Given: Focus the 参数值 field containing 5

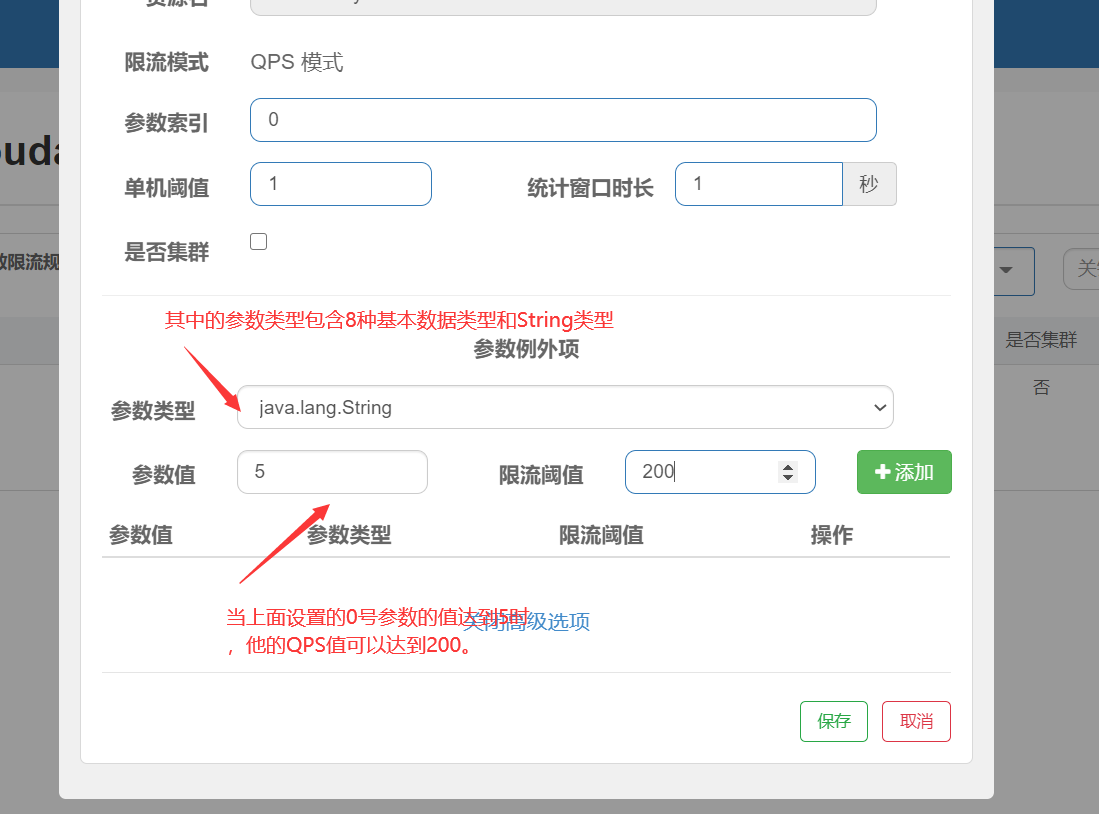Looking at the screenshot, I should tap(332, 472).
